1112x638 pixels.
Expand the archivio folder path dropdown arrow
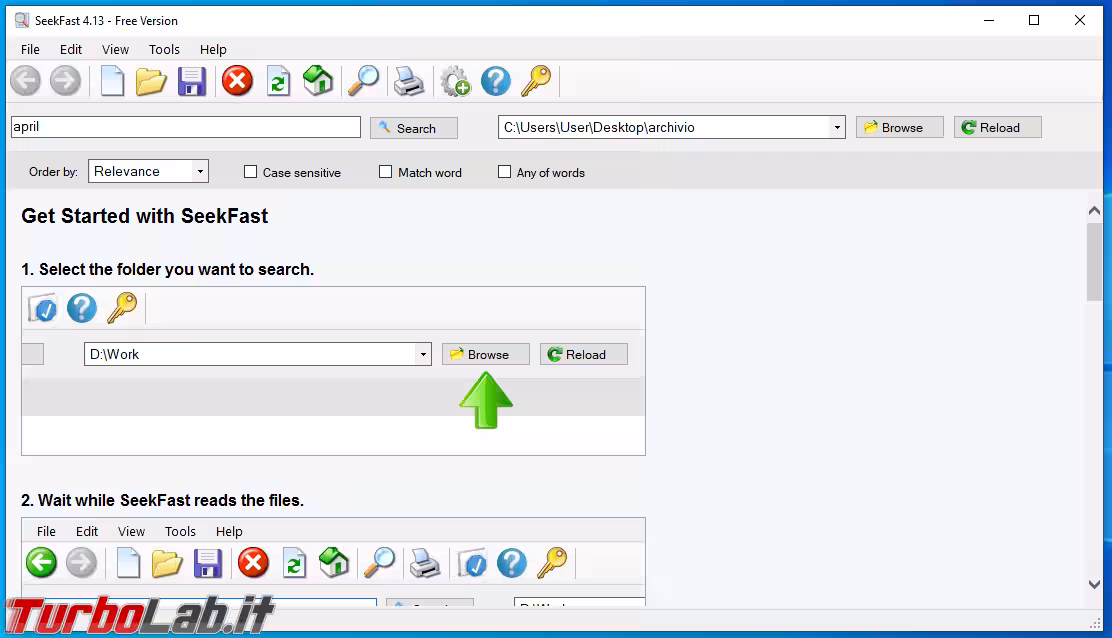pos(837,128)
